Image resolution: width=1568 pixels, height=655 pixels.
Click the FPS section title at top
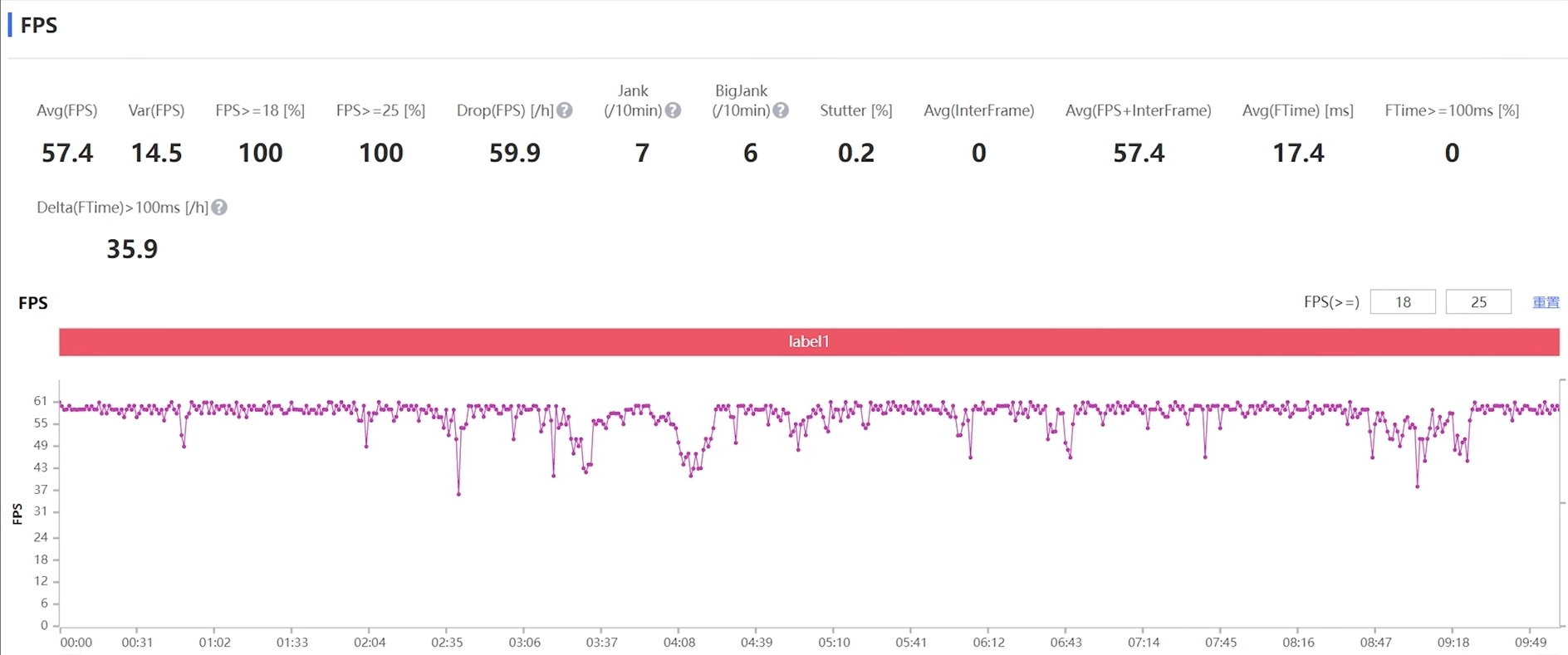38,25
